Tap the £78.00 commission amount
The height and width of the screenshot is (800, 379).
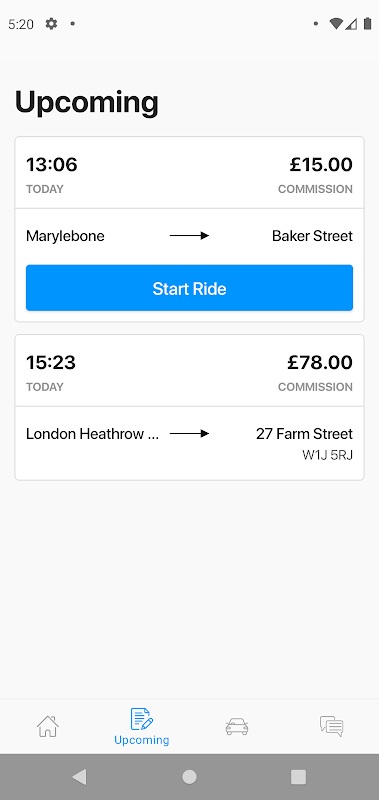(319, 363)
